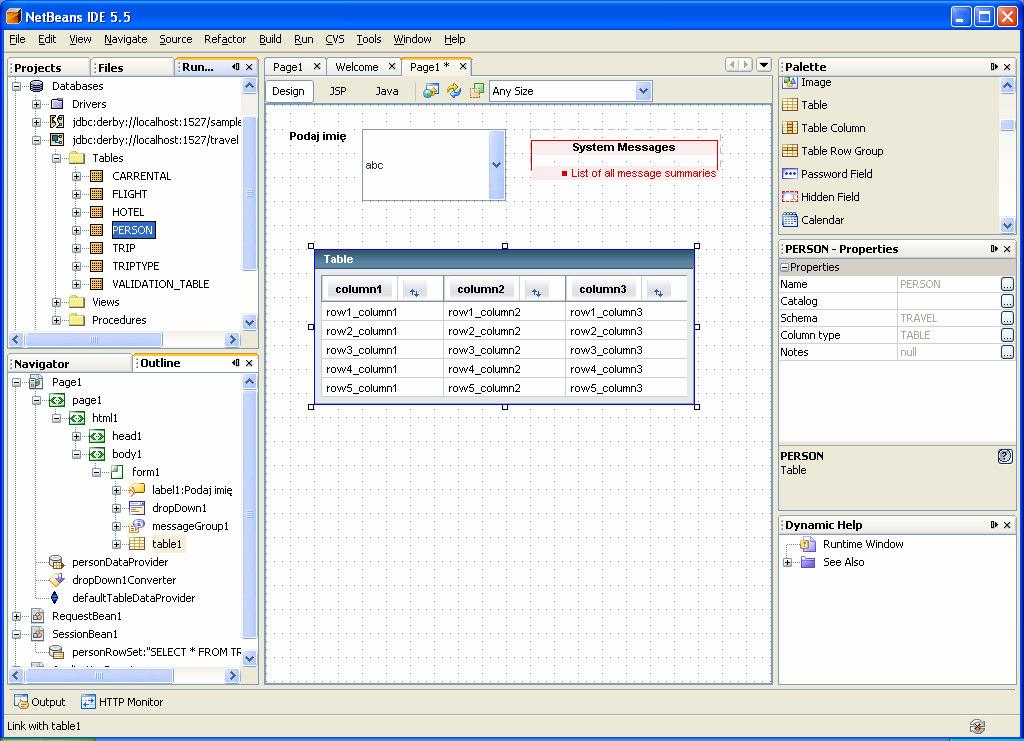The image size is (1024, 741).
Task: Expand the FLIGHT table node
Action: coord(76,194)
